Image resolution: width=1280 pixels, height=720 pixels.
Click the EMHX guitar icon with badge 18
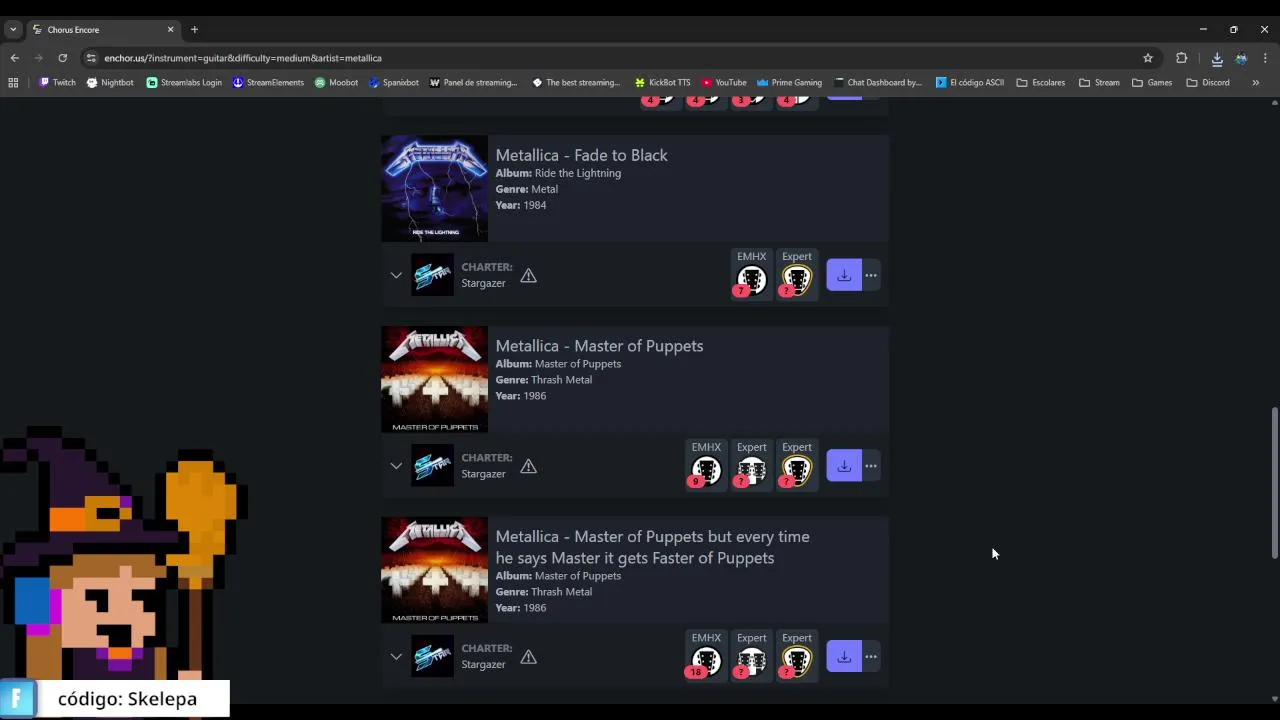[706, 662]
